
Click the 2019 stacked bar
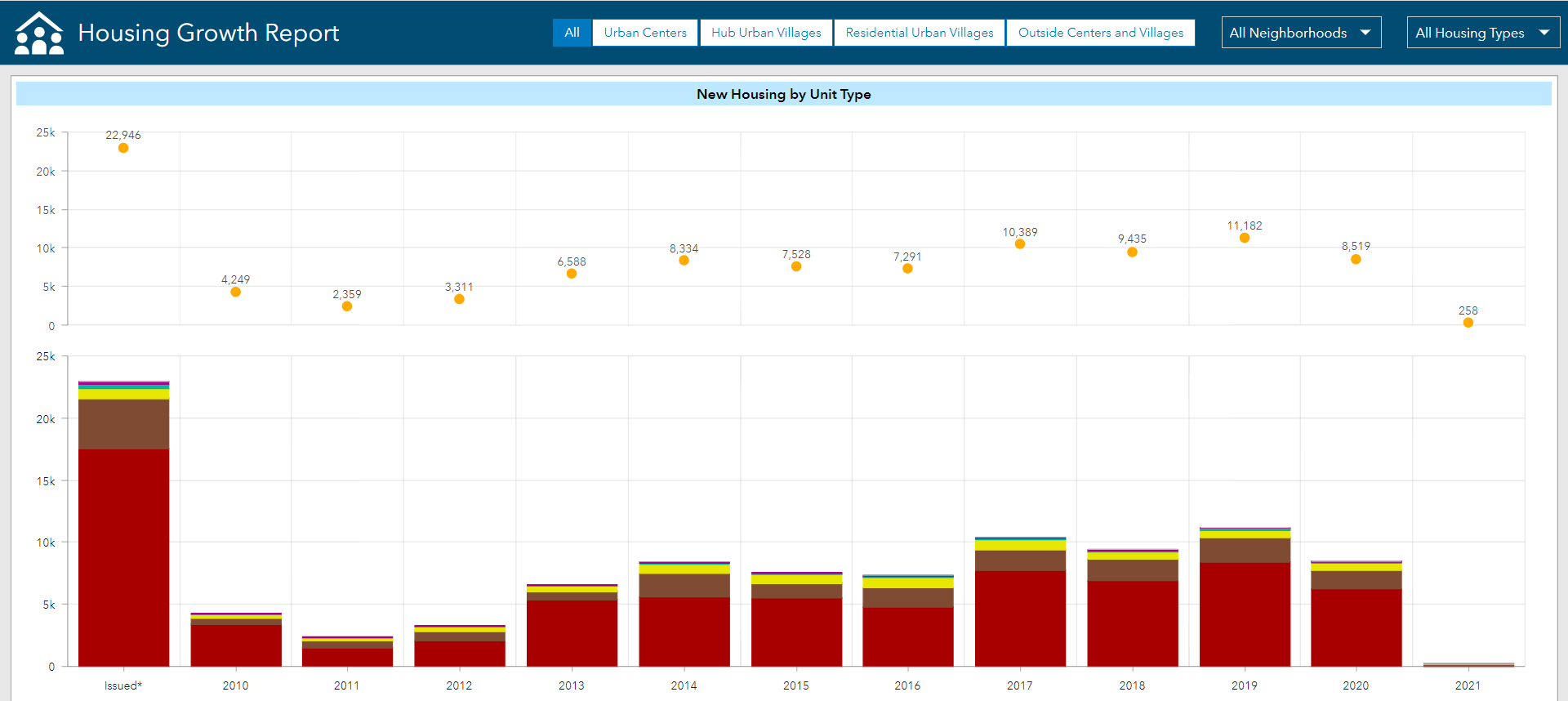pos(1245,613)
